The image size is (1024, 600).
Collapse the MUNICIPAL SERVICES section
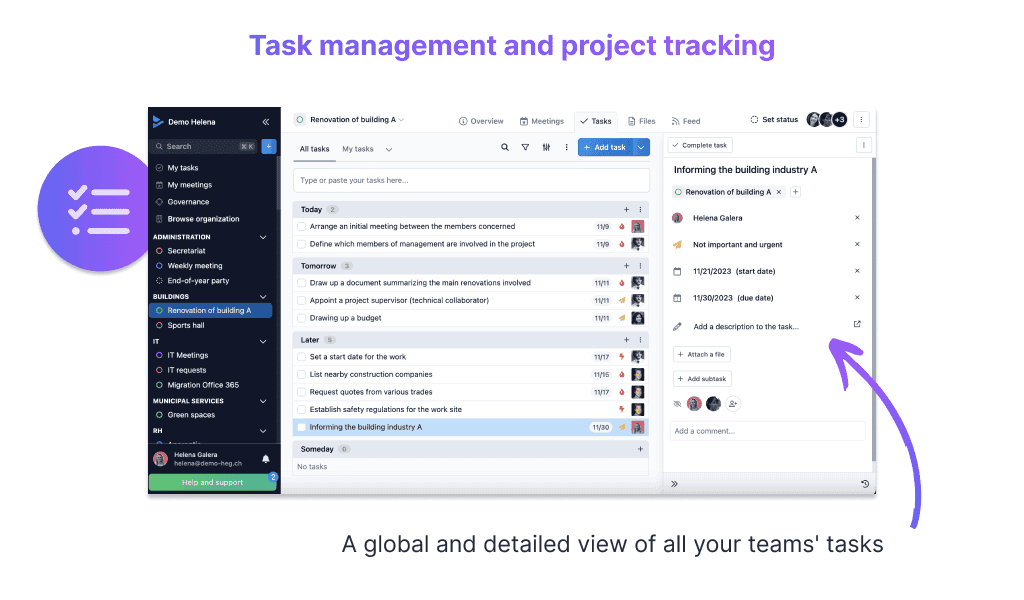[x=263, y=401]
